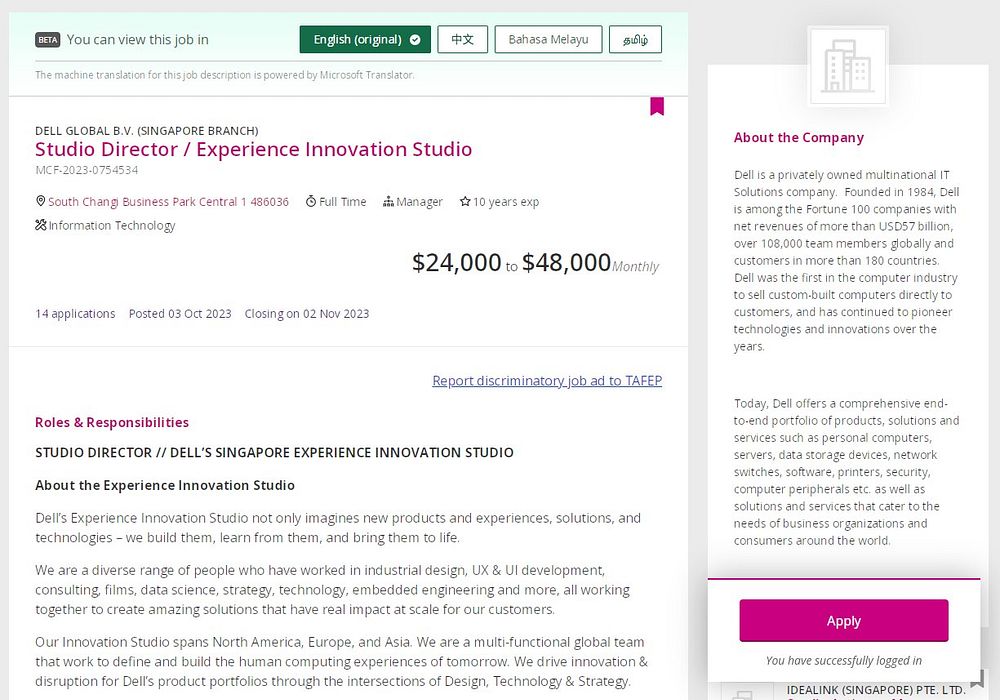Click the About the Company heading
This screenshot has height=700, width=1000.
click(x=798, y=138)
